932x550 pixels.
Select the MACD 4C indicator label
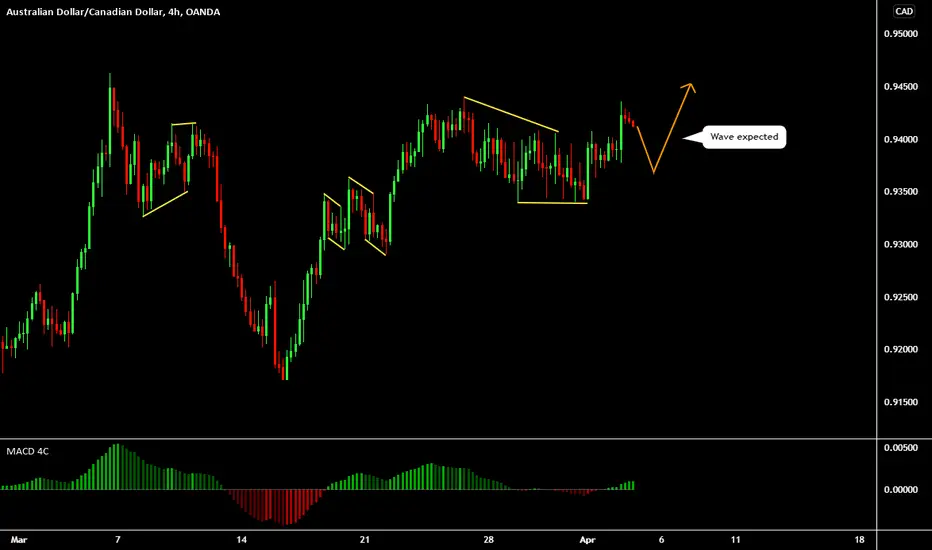click(27, 451)
